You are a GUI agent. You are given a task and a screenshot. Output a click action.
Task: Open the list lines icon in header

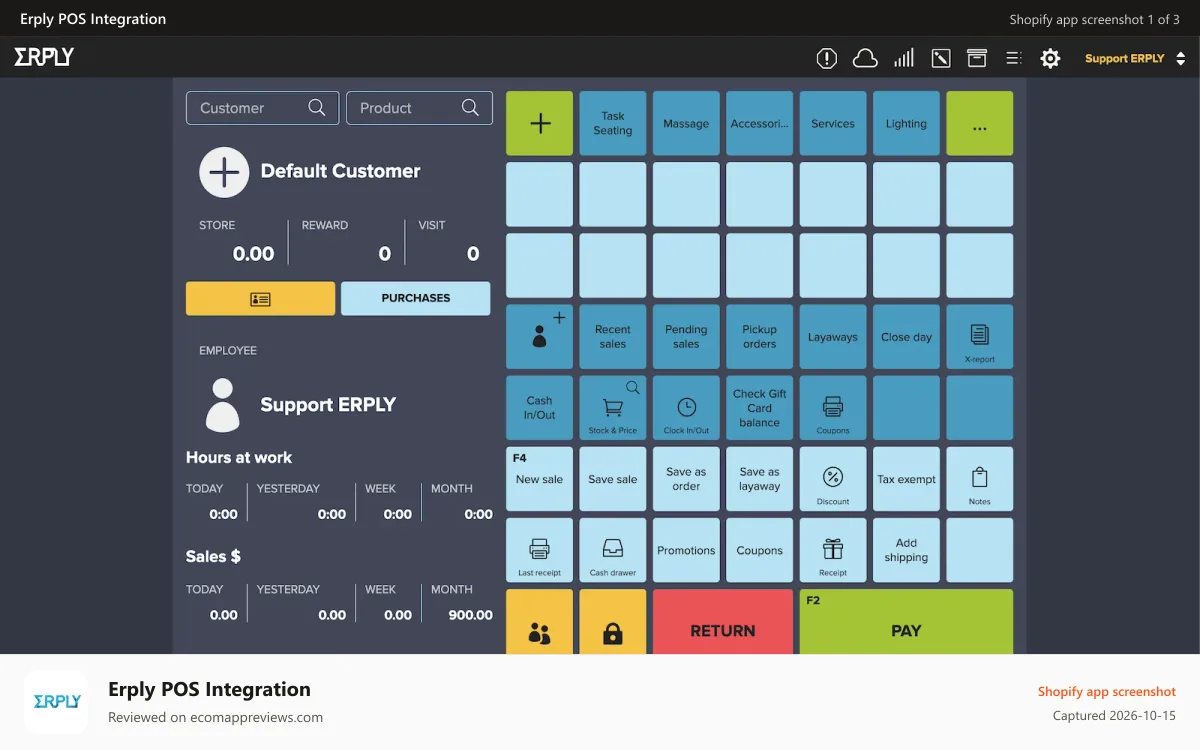point(1013,58)
